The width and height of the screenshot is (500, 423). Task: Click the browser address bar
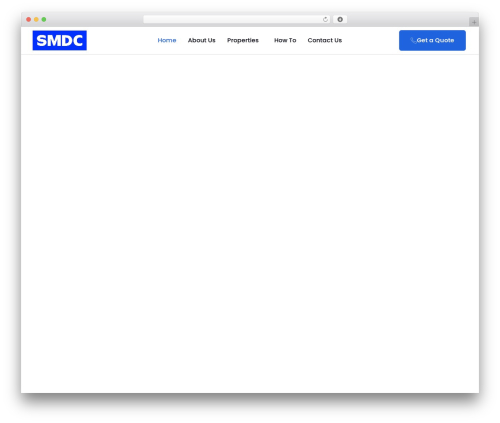click(x=237, y=19)
